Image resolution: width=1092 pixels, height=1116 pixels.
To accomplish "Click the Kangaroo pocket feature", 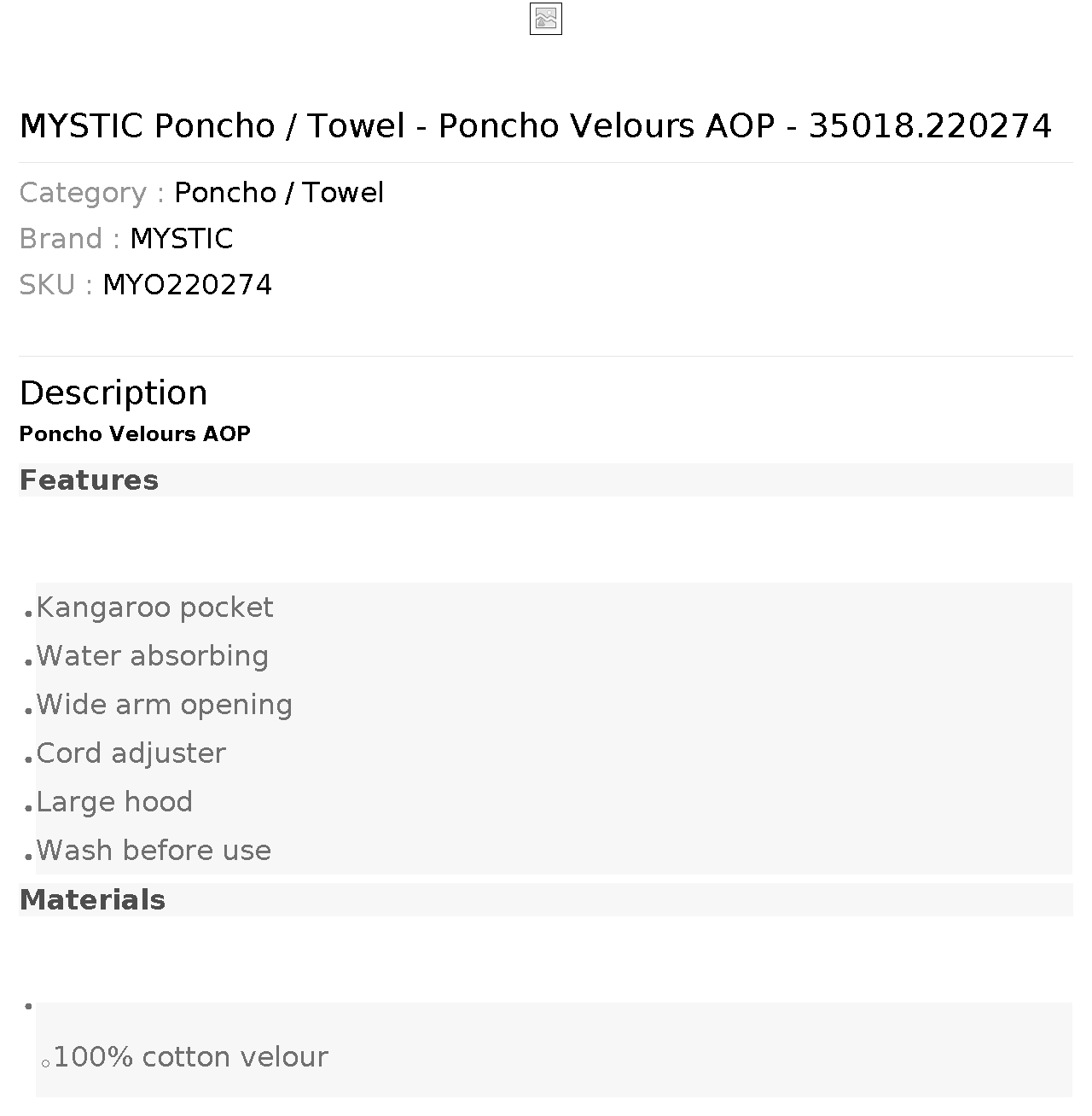I will coord(154,607).
